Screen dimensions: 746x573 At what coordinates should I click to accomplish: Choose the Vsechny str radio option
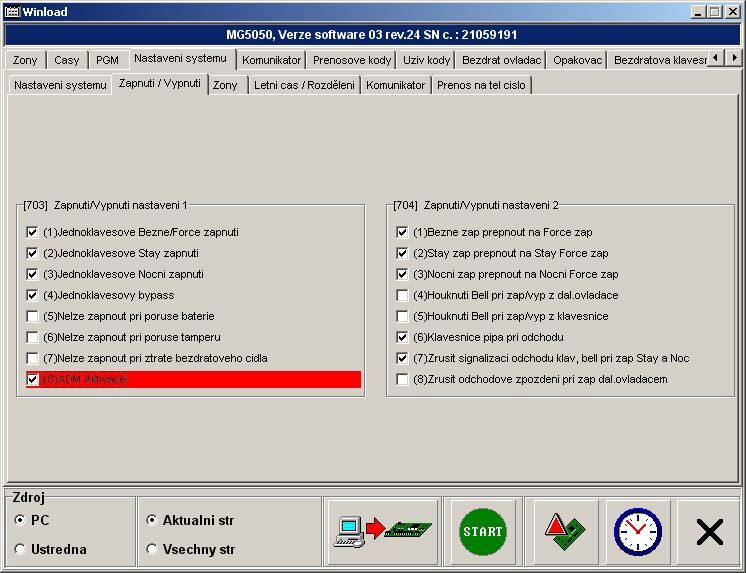coord(152,549)
